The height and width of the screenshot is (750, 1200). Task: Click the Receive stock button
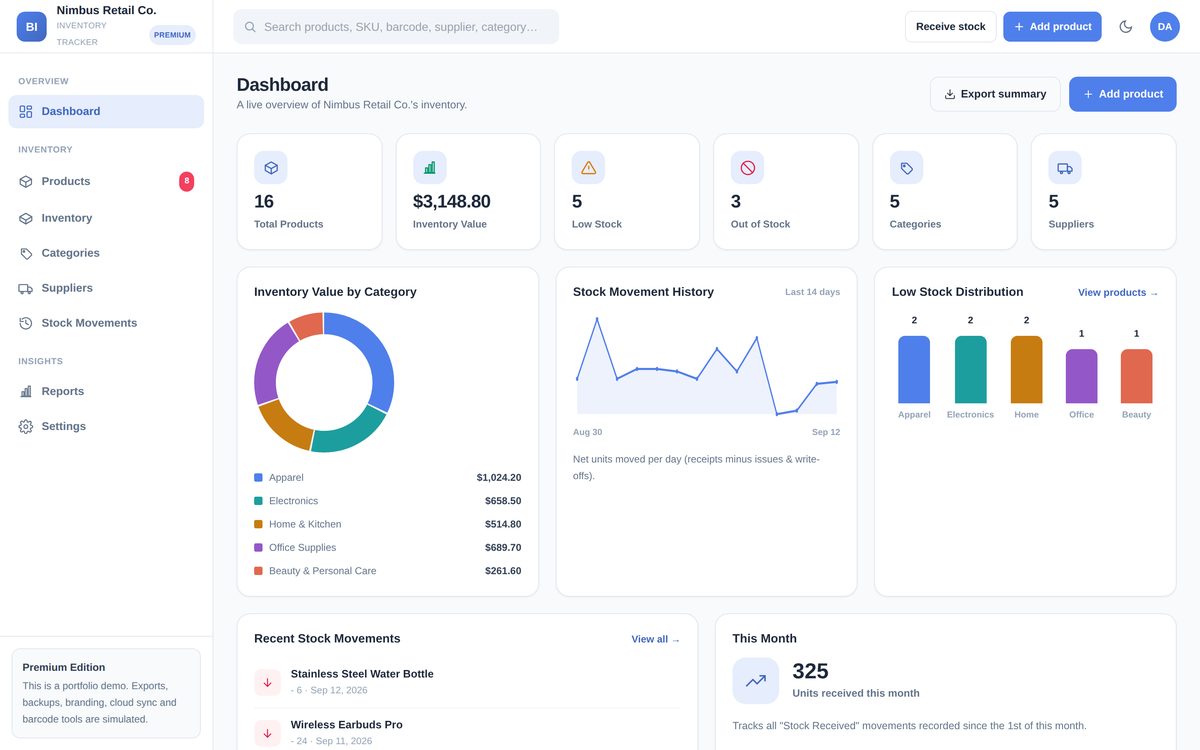pyautogui.click(x=951, y=27)
